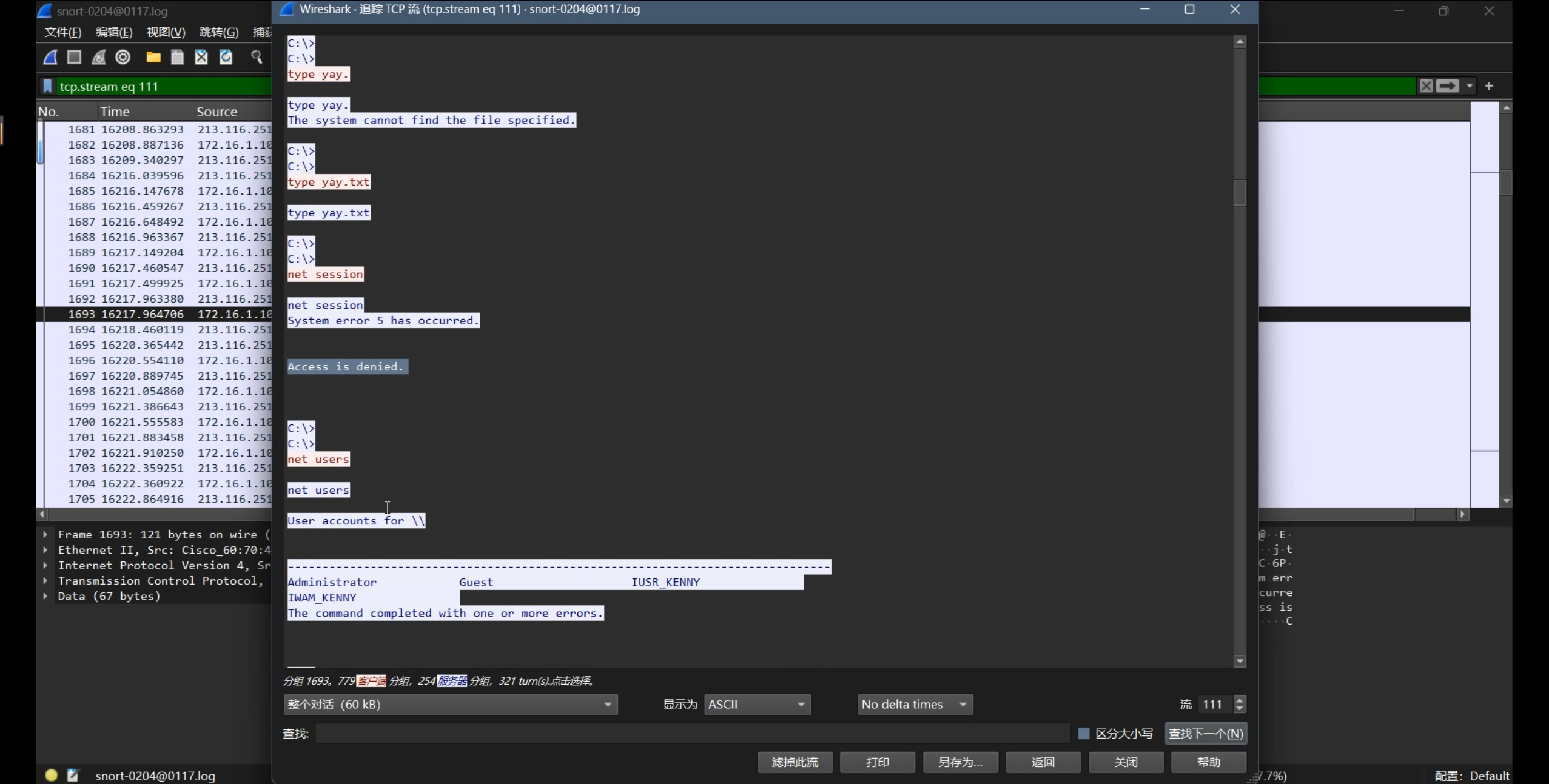Open the No delta times dropdown
Screen dimensions: 1549x784
[915, 704]
